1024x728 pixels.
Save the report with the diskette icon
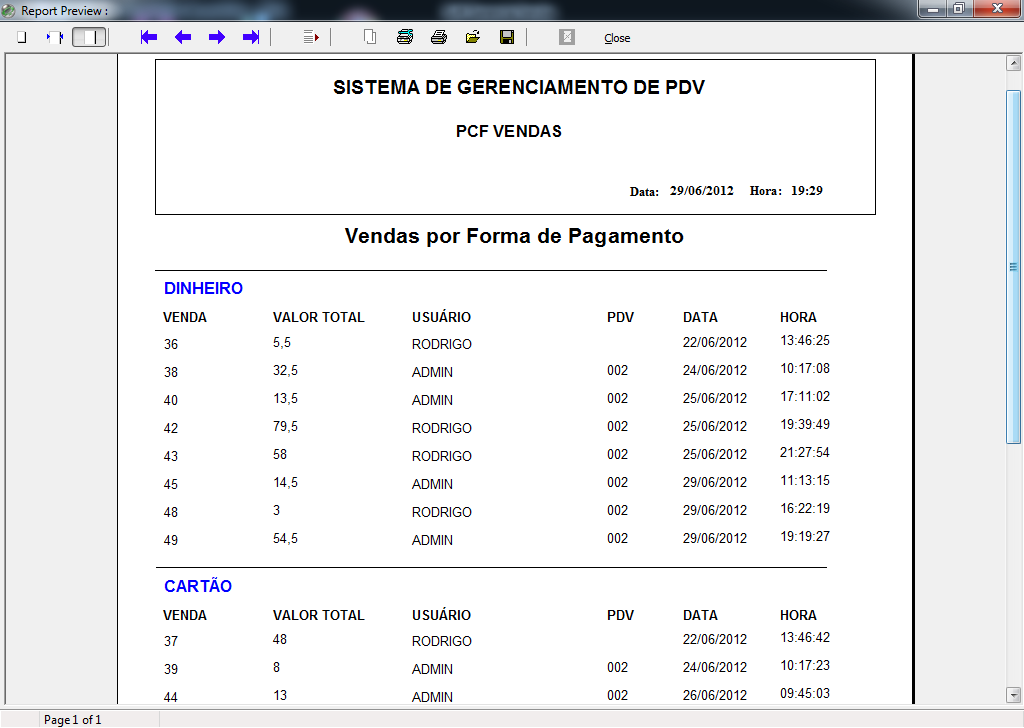tap(507, 36)
